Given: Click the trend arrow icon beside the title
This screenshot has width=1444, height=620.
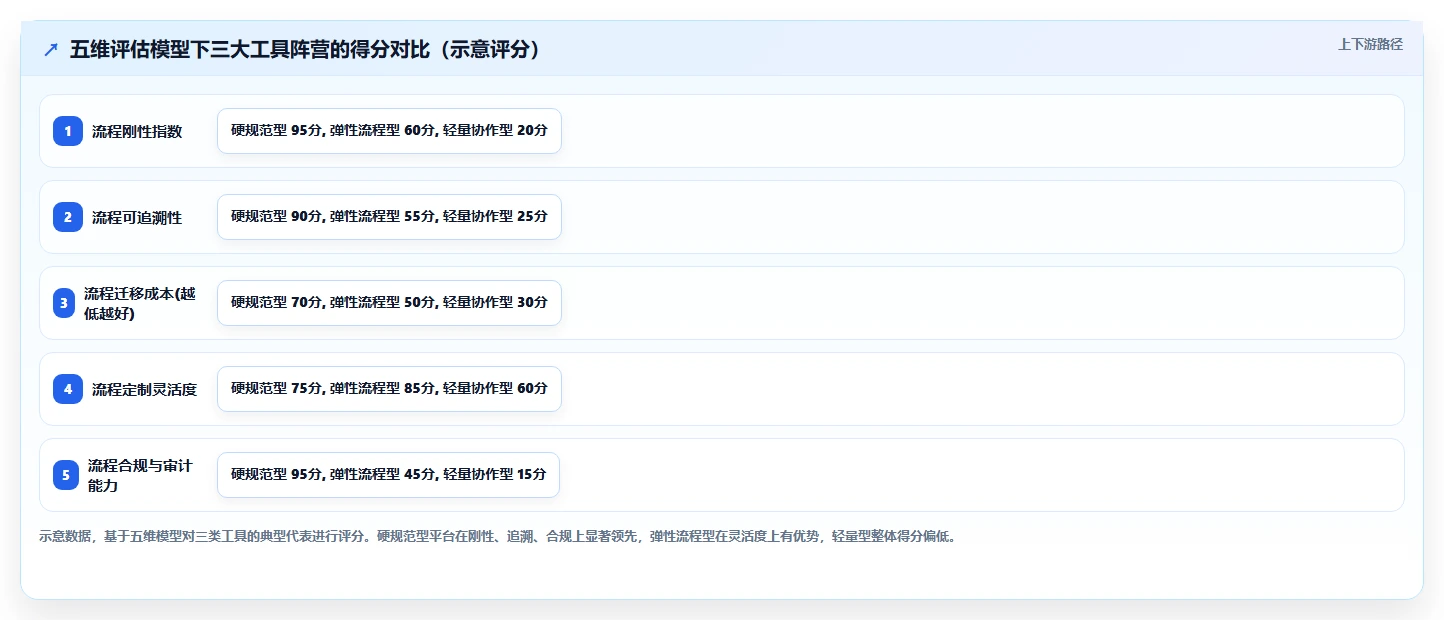Looking at the screenshot, I should 50,50.
